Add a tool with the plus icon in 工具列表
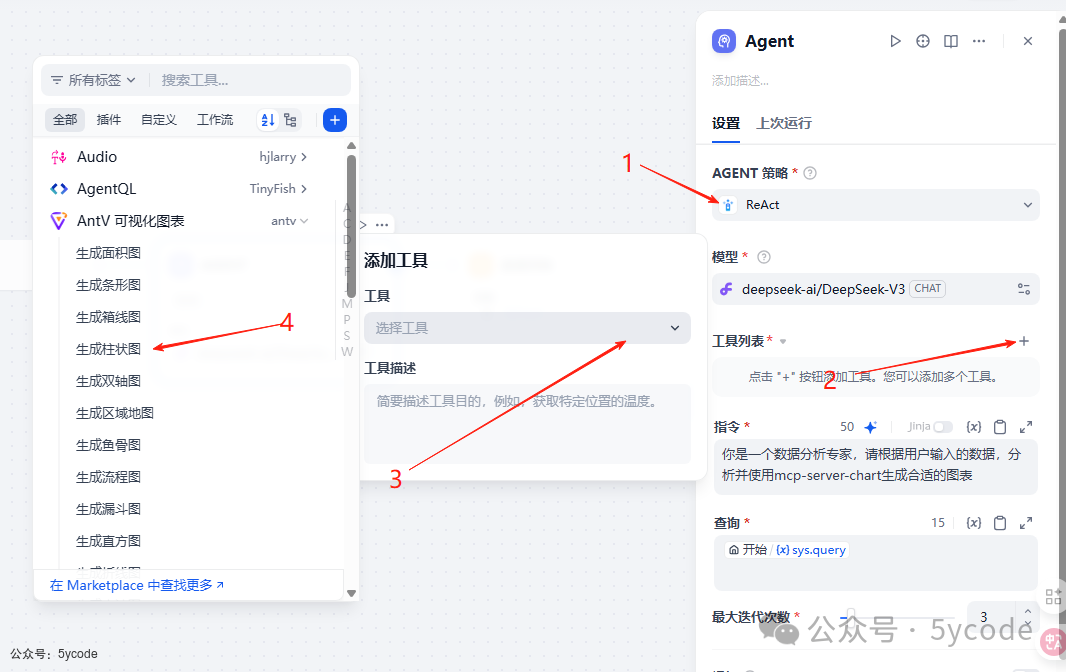1066x672 pixels. 1024,341
